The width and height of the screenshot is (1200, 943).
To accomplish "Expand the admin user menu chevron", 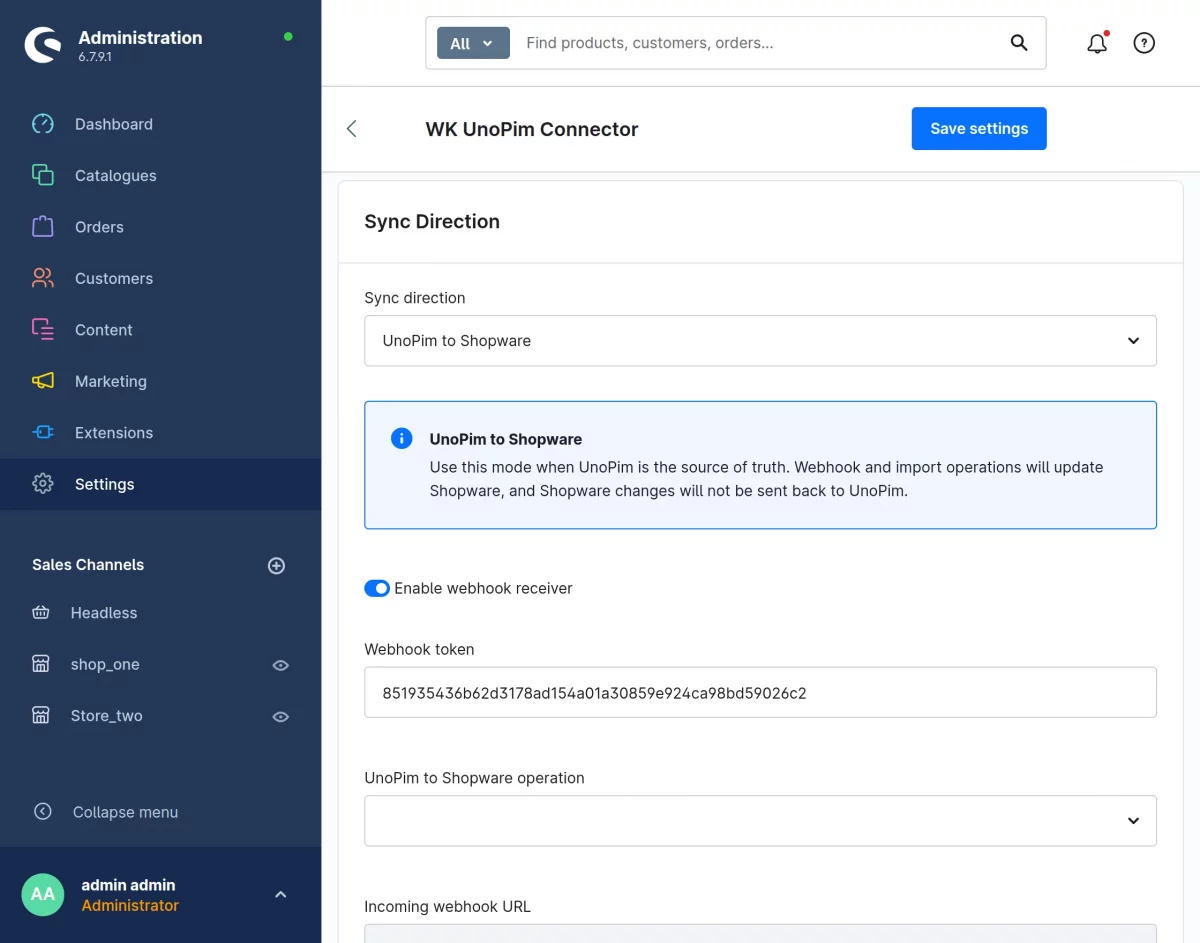I will tap(281, 895).
